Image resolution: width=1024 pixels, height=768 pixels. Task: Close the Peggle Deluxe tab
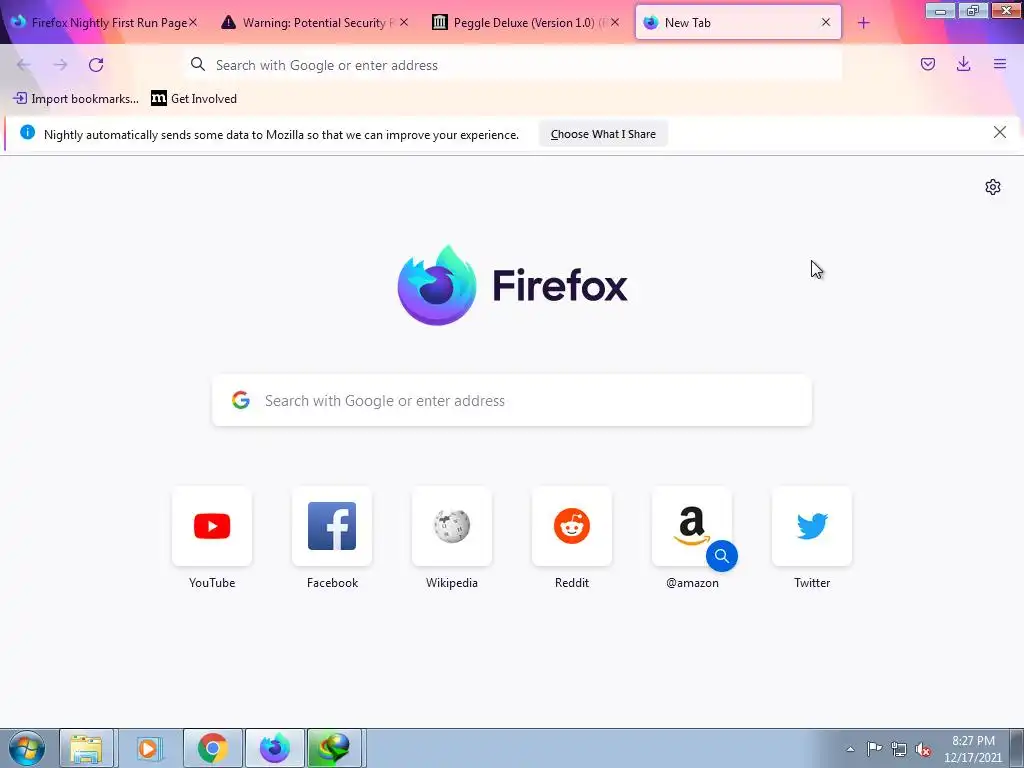point(615,22)
